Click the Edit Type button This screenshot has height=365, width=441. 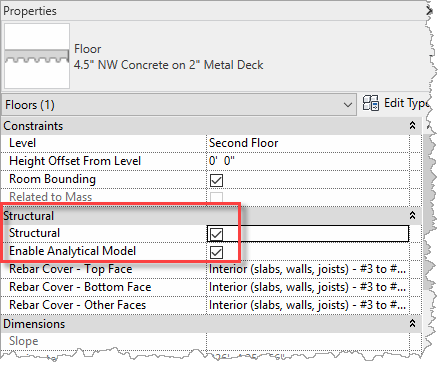(x=396, y=103)
